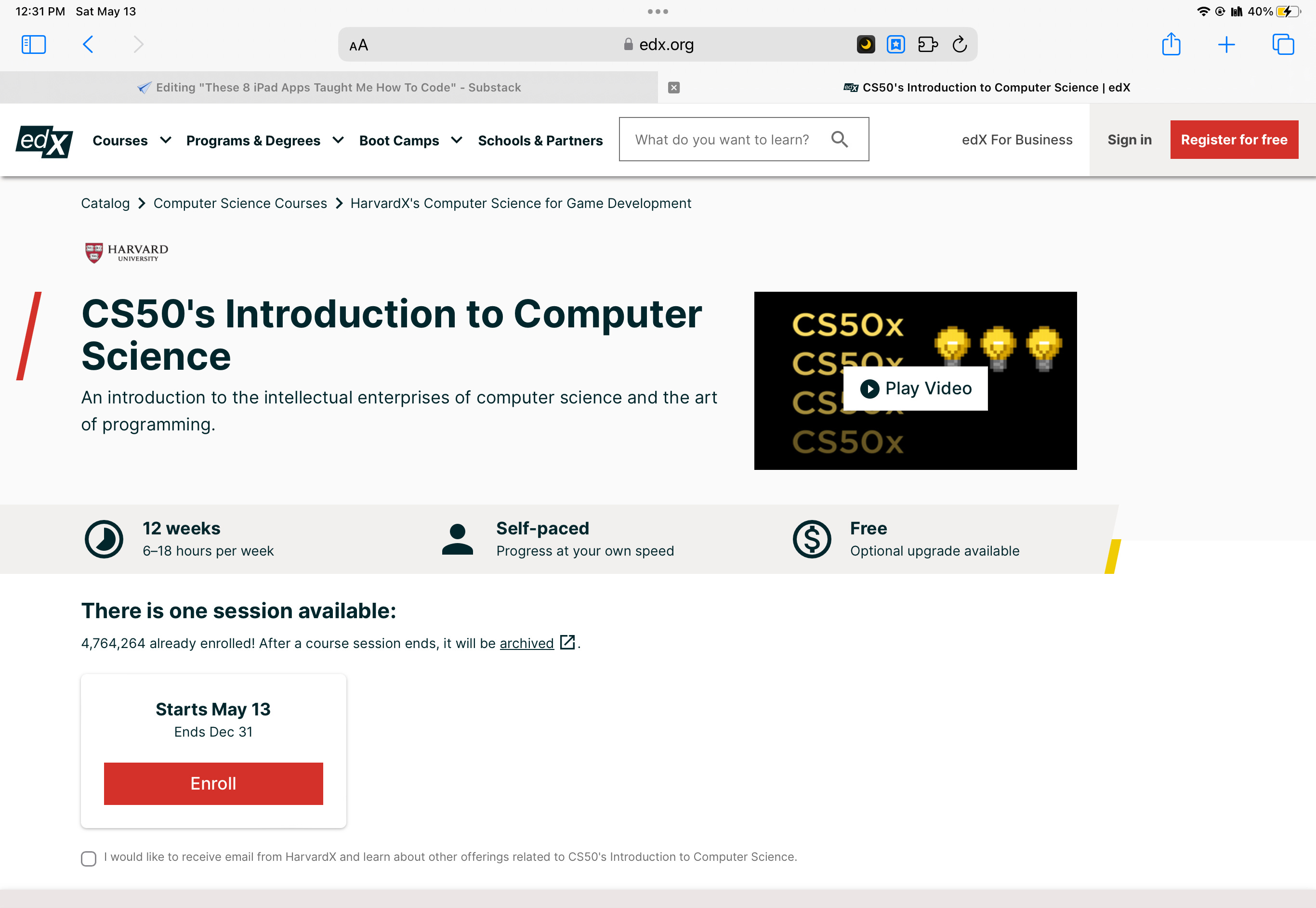Open the archived link
The width and height of the screenshot is (1316, 908).
[526, 644]
